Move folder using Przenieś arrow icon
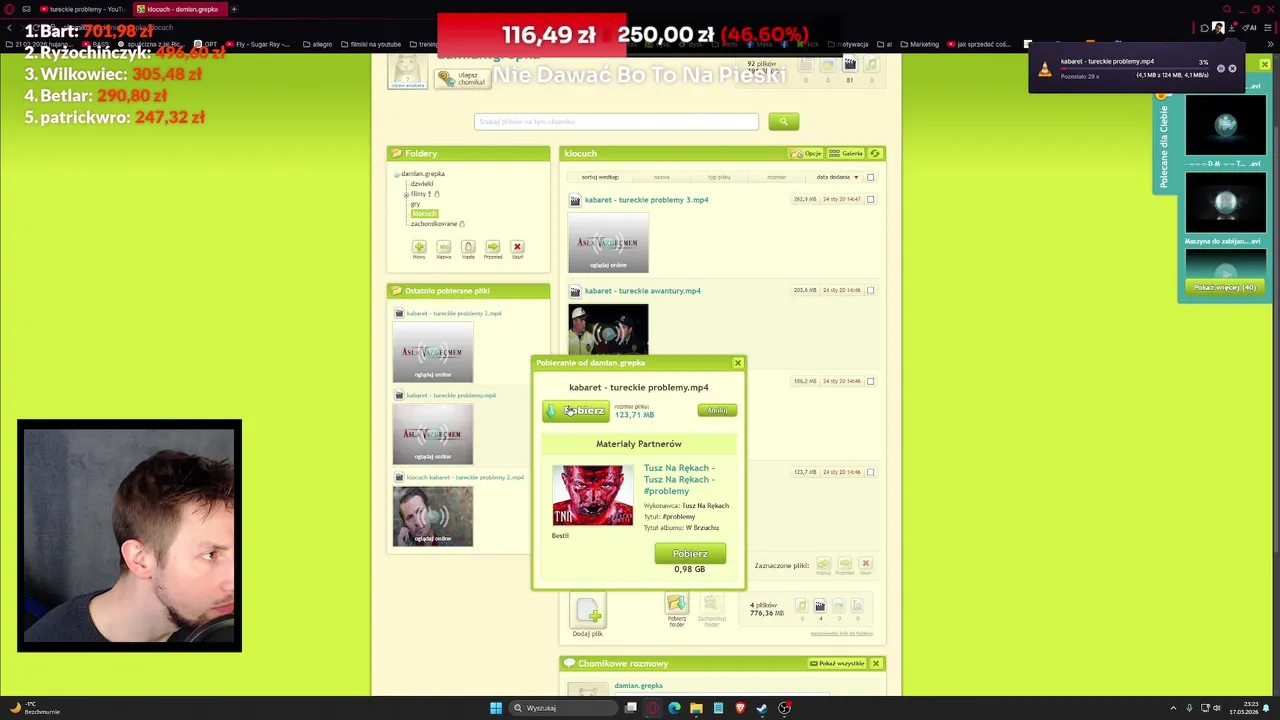Screen dimensions: 1280x720 tap(493, 247)
